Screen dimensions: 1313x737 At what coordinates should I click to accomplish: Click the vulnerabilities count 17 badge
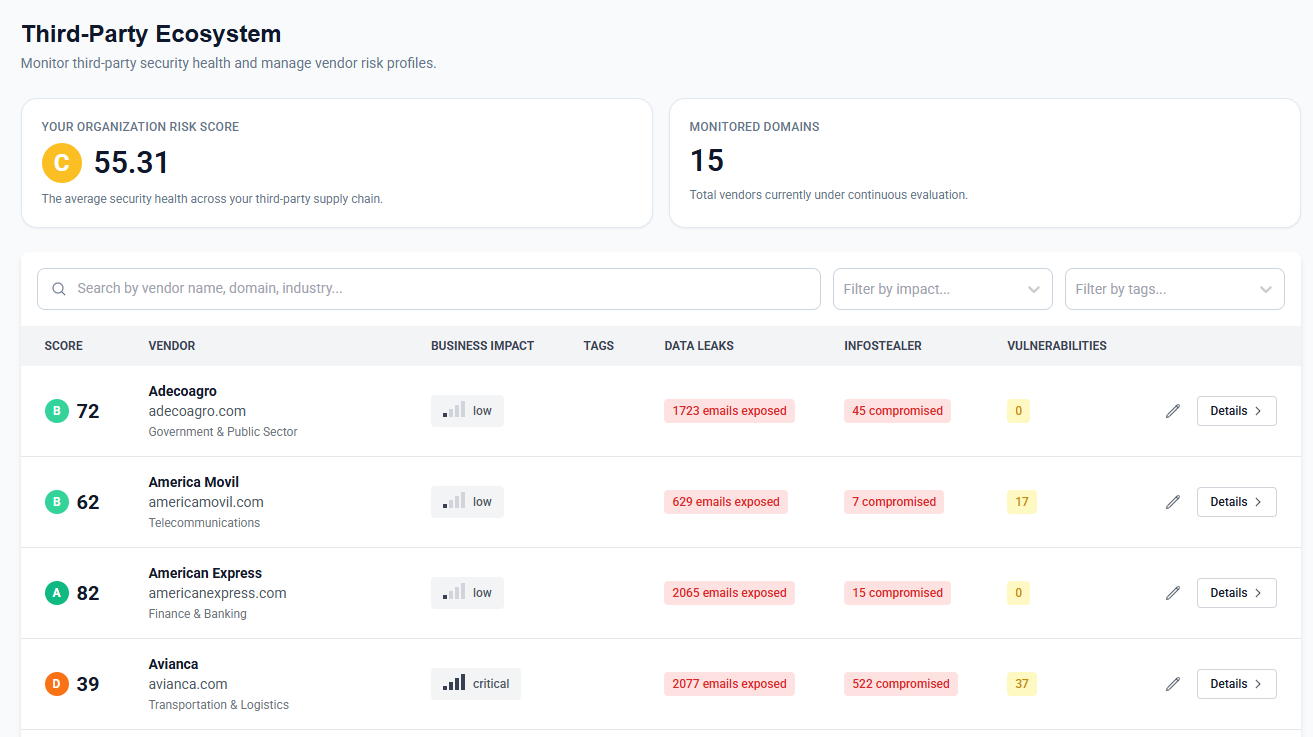(1021, 502)
